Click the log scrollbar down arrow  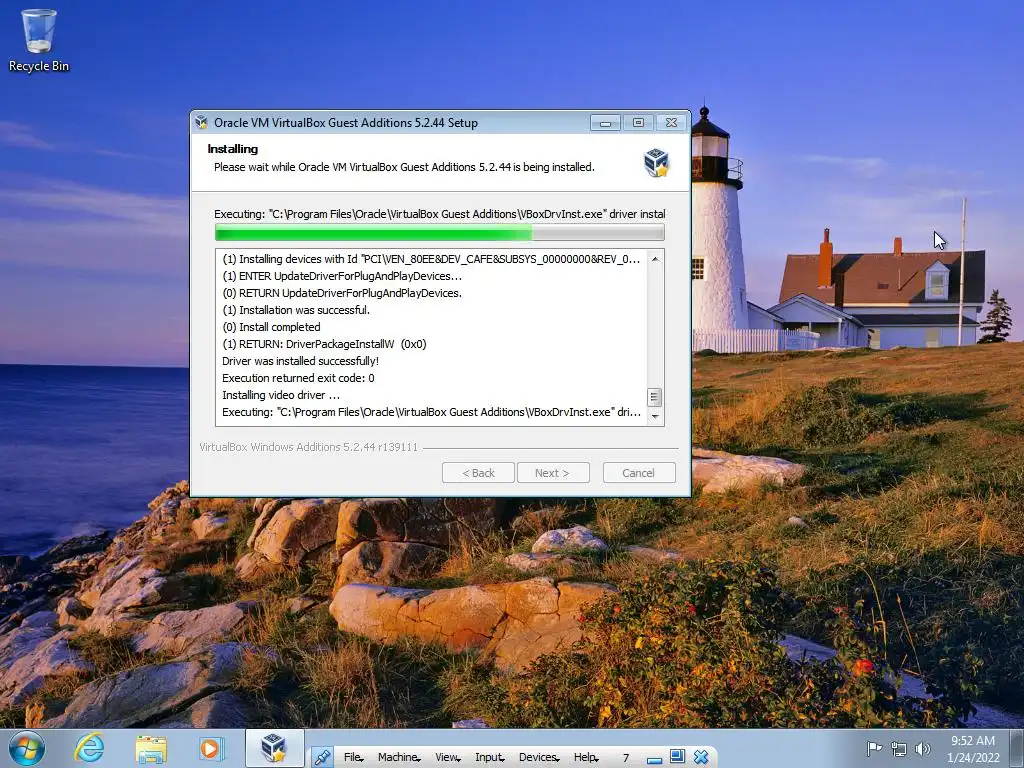(x=655, y=416)
